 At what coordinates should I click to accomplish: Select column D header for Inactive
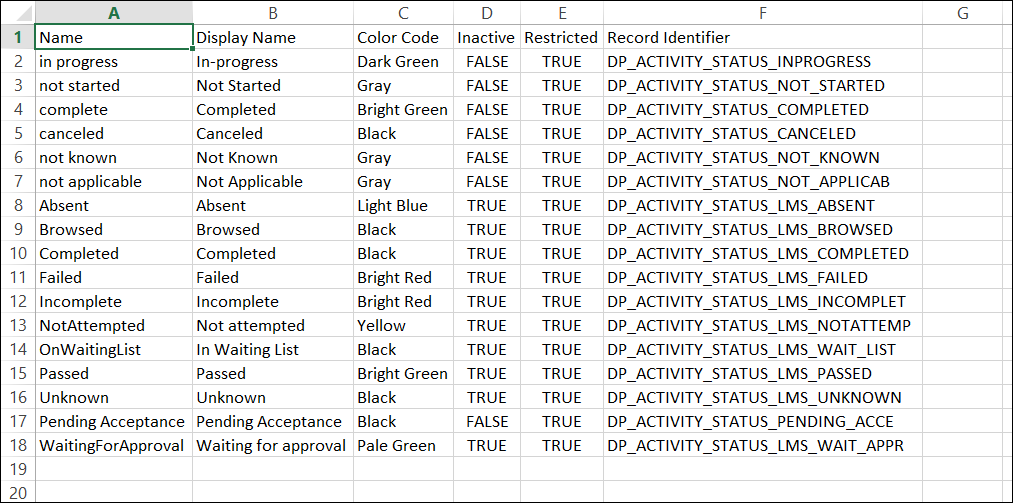(x=487, y=13)
